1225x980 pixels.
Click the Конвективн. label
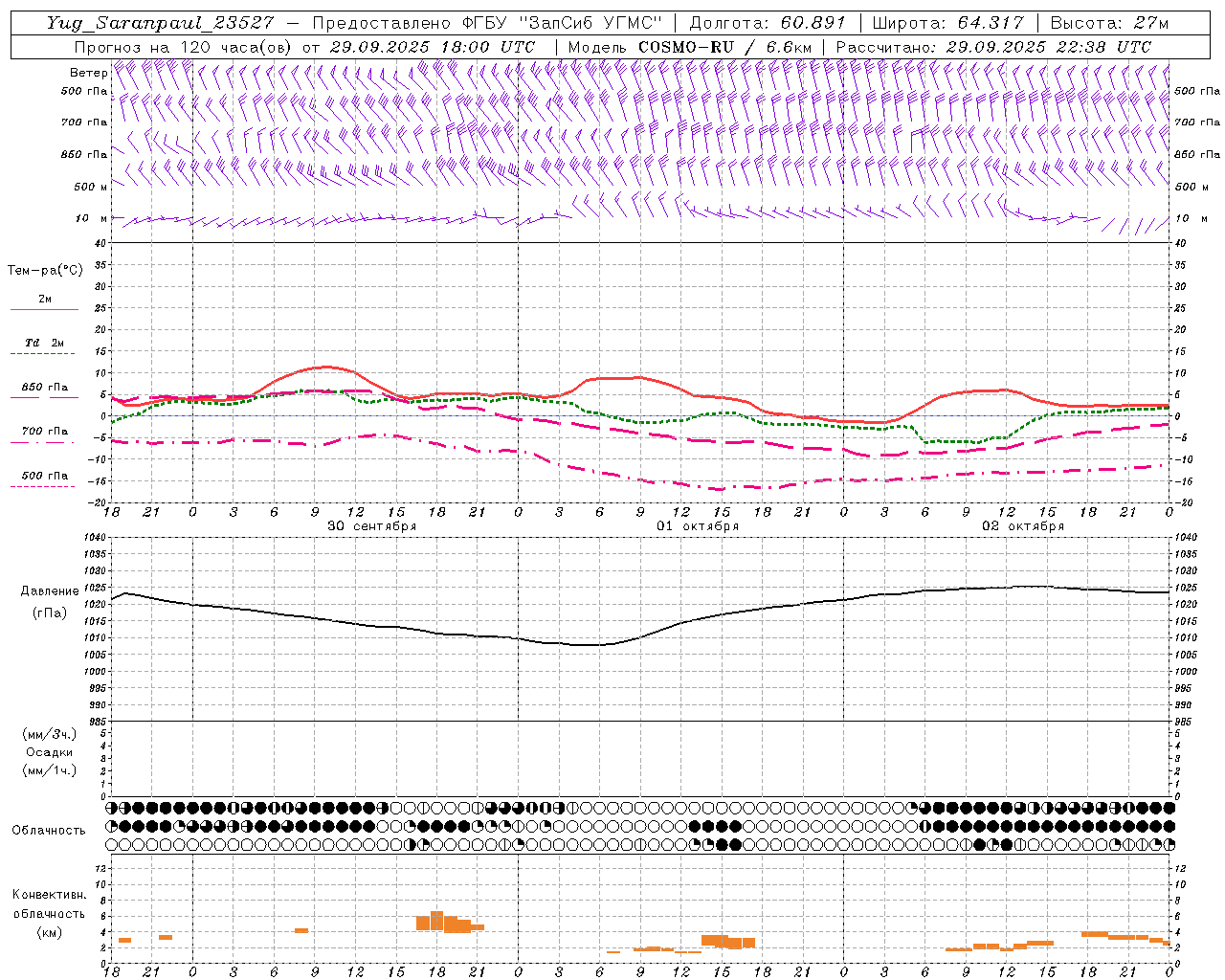click(50, 895)
